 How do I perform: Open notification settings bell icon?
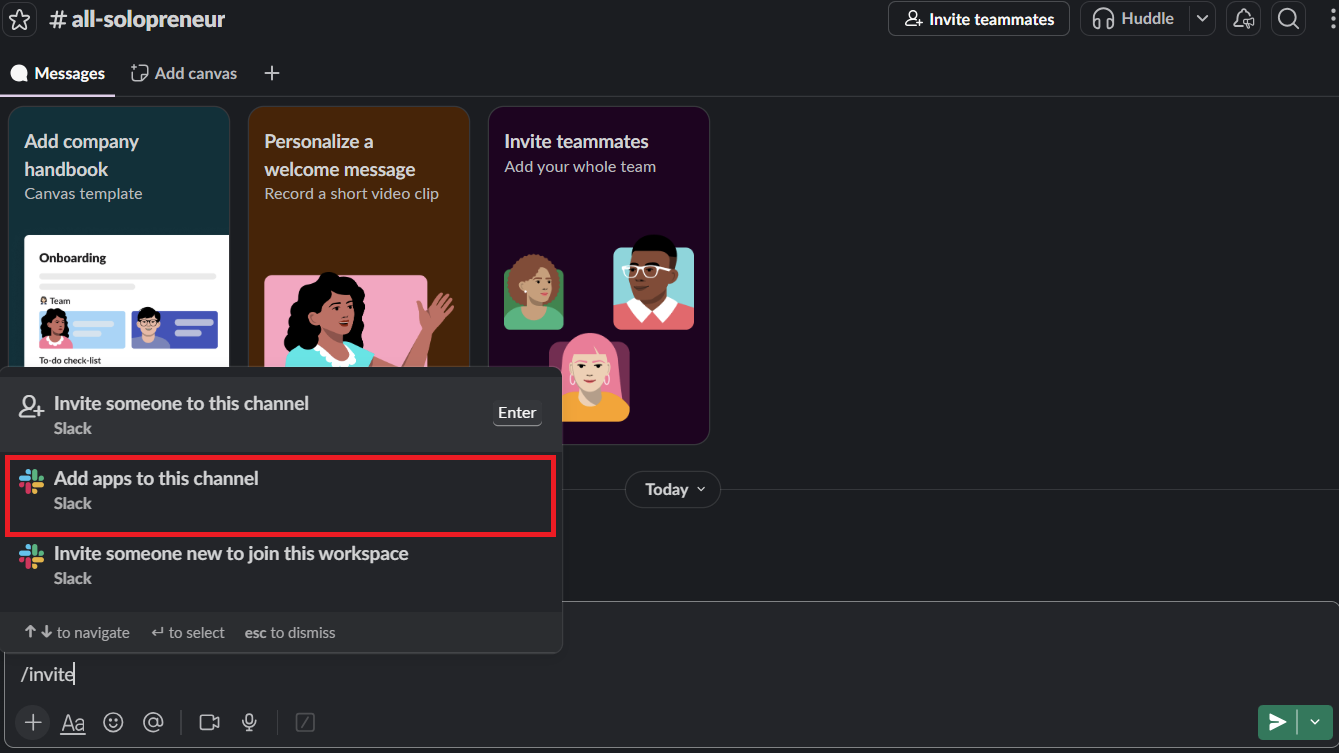1244,19
